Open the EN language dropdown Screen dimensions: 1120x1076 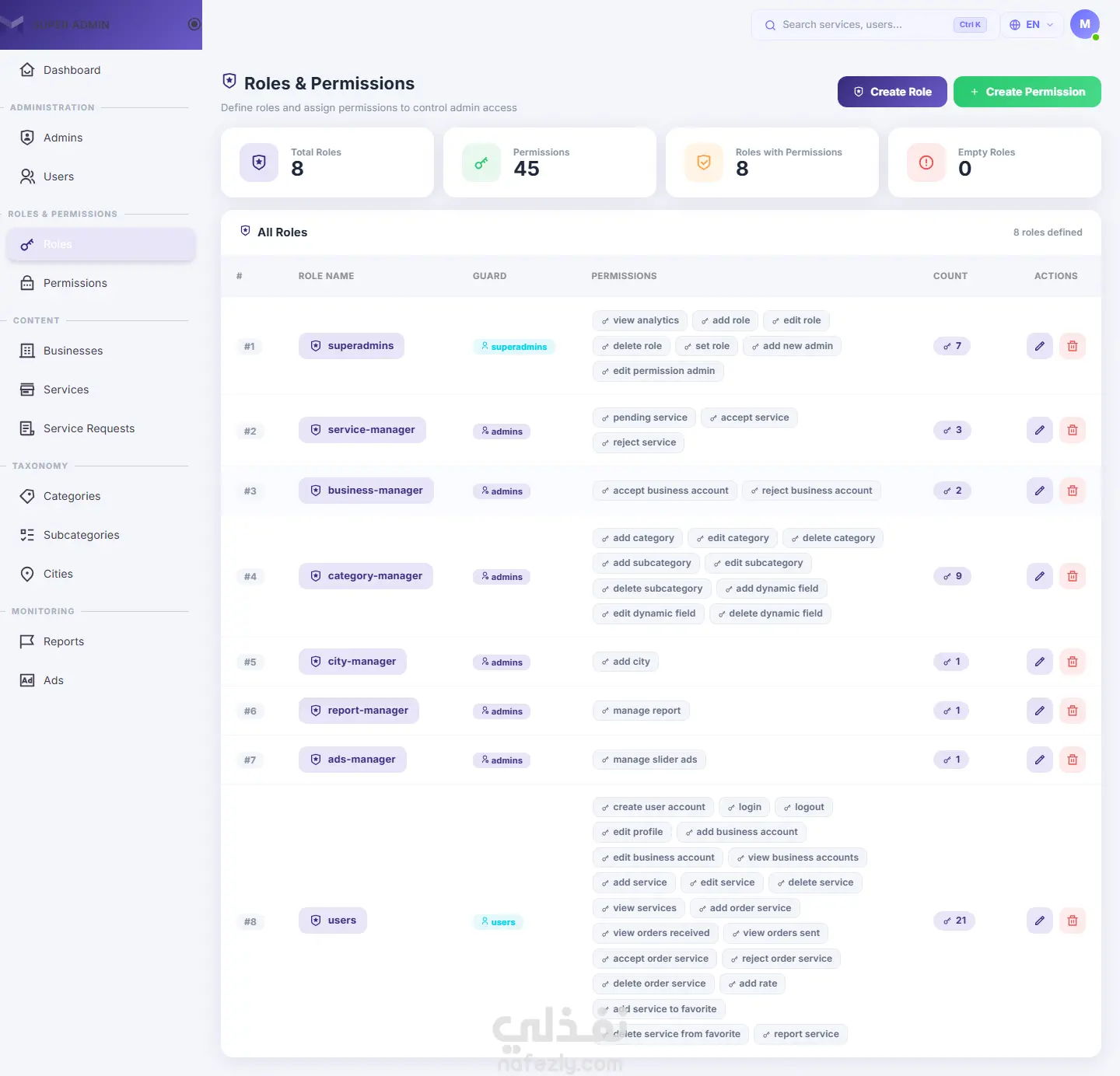[x=1031, y=25]
